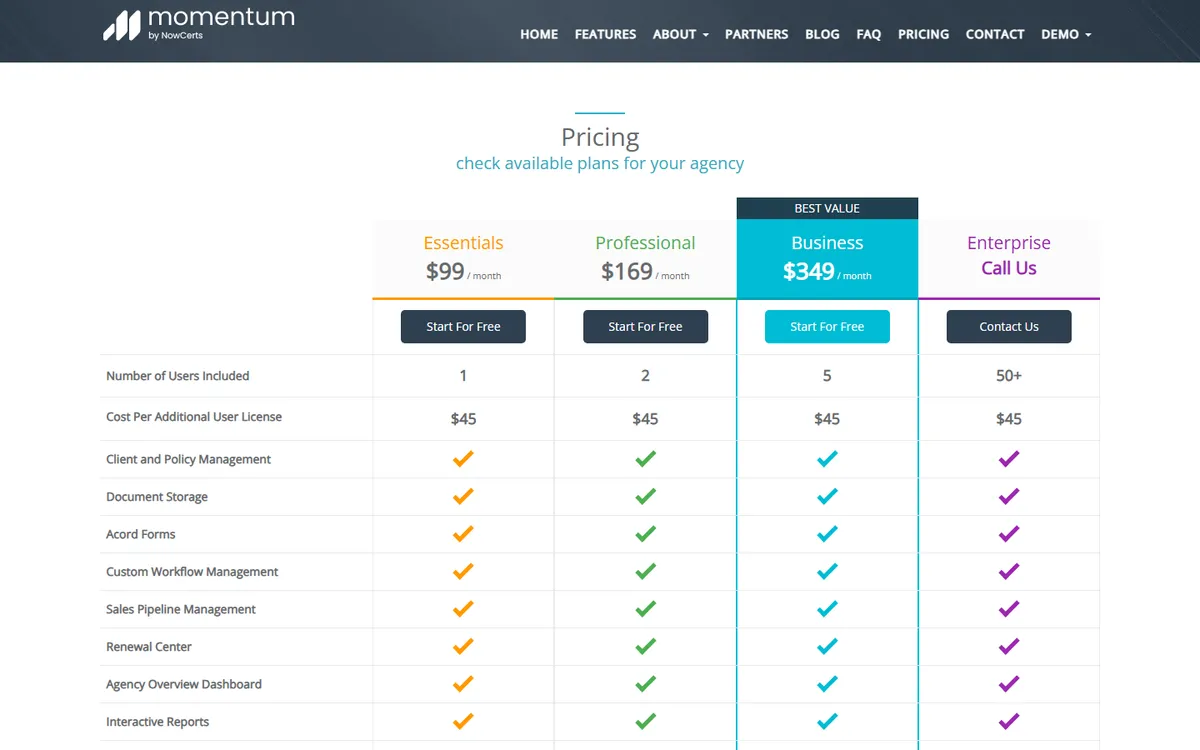
Task: Open the BLOG navigation item
Action: click(822, 34)
